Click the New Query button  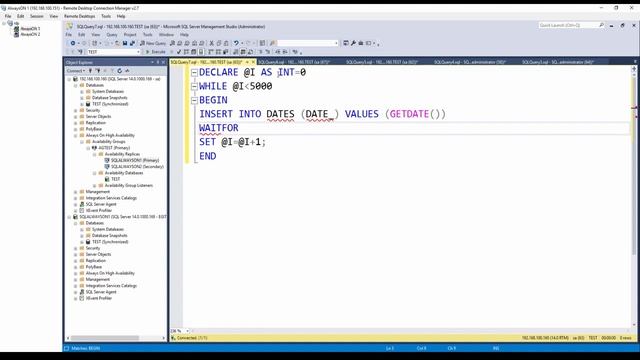pos(153,43)
